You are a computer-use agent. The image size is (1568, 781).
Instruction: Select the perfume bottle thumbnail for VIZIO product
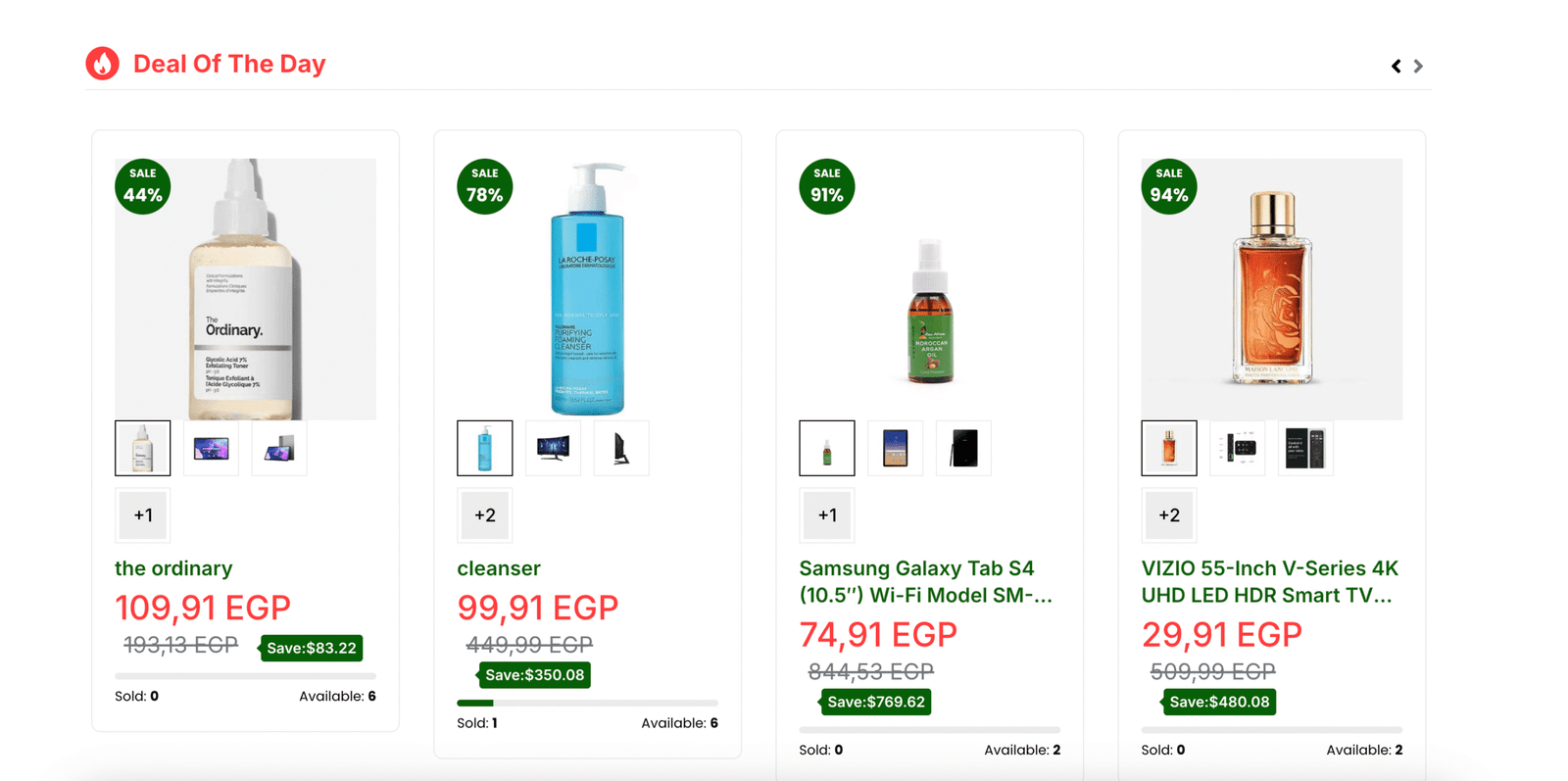click(x=1169, y=449)
